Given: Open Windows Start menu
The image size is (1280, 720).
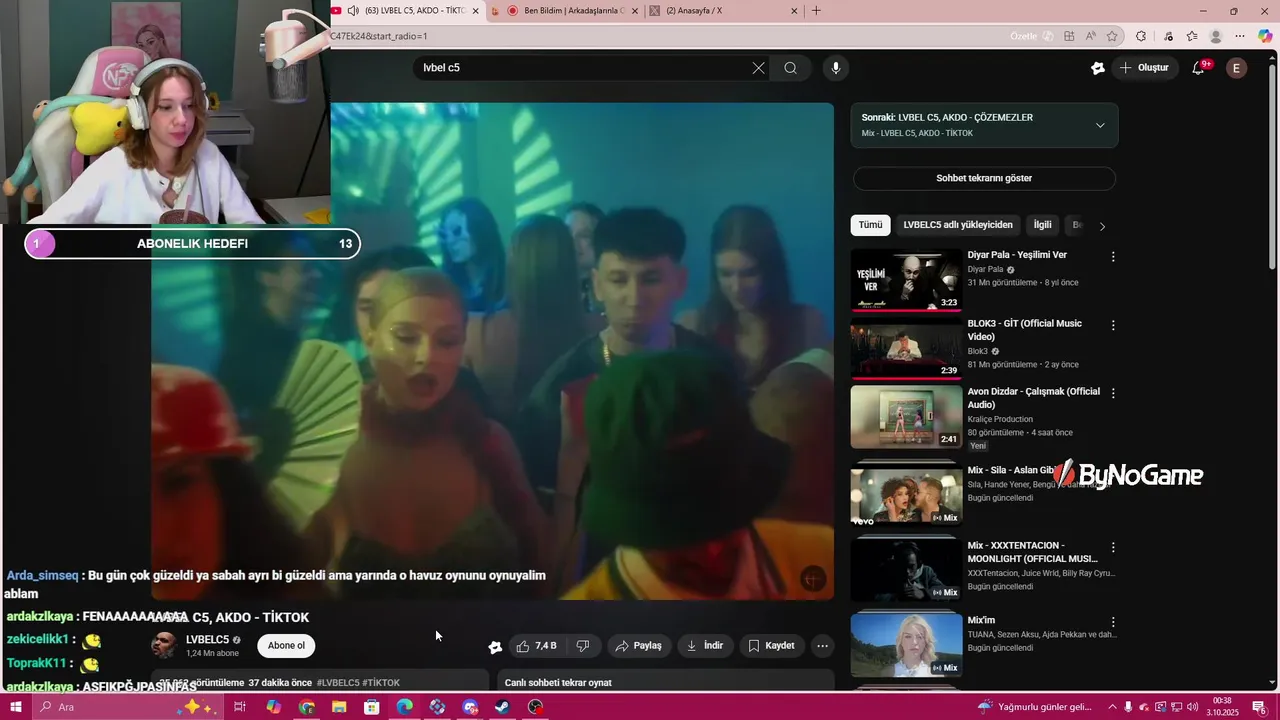Looking at the screenshot, I should 15,707.
